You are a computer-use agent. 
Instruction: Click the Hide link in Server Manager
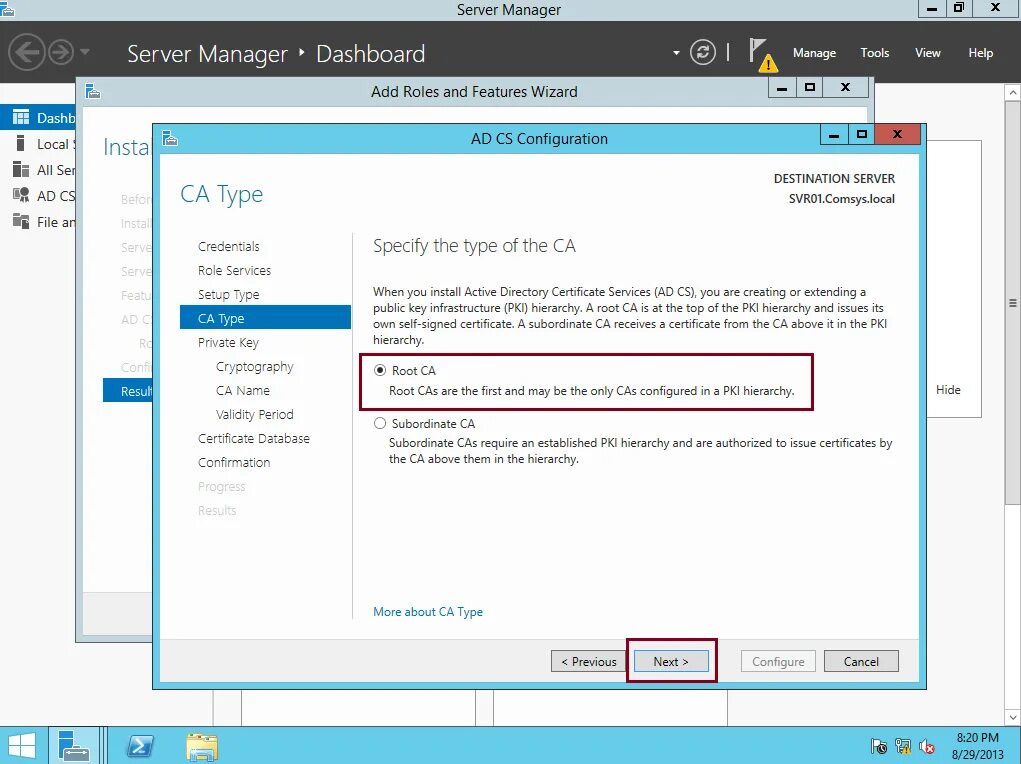coord(948,389)
